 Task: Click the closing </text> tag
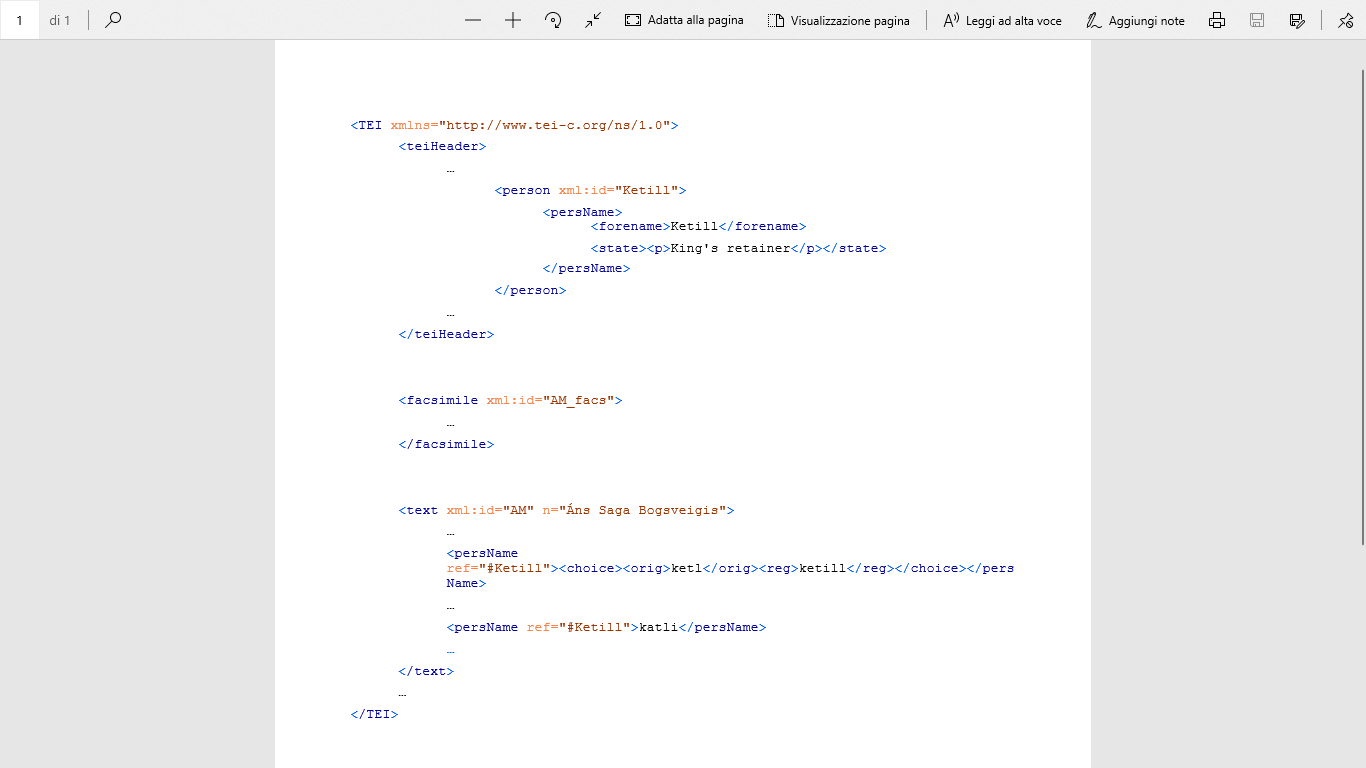pos(426,671)
